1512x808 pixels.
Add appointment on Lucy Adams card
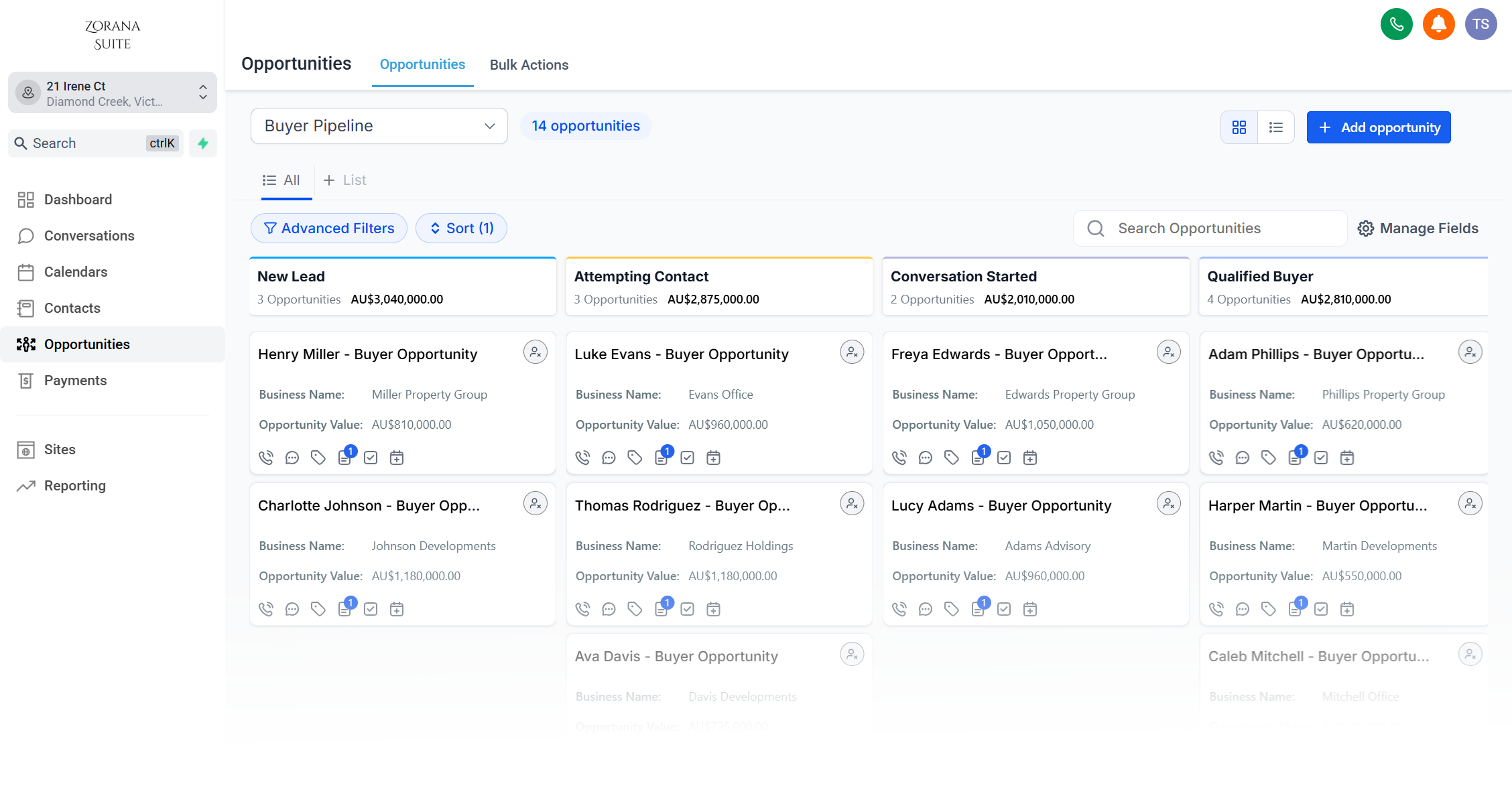pos(1030,609)
